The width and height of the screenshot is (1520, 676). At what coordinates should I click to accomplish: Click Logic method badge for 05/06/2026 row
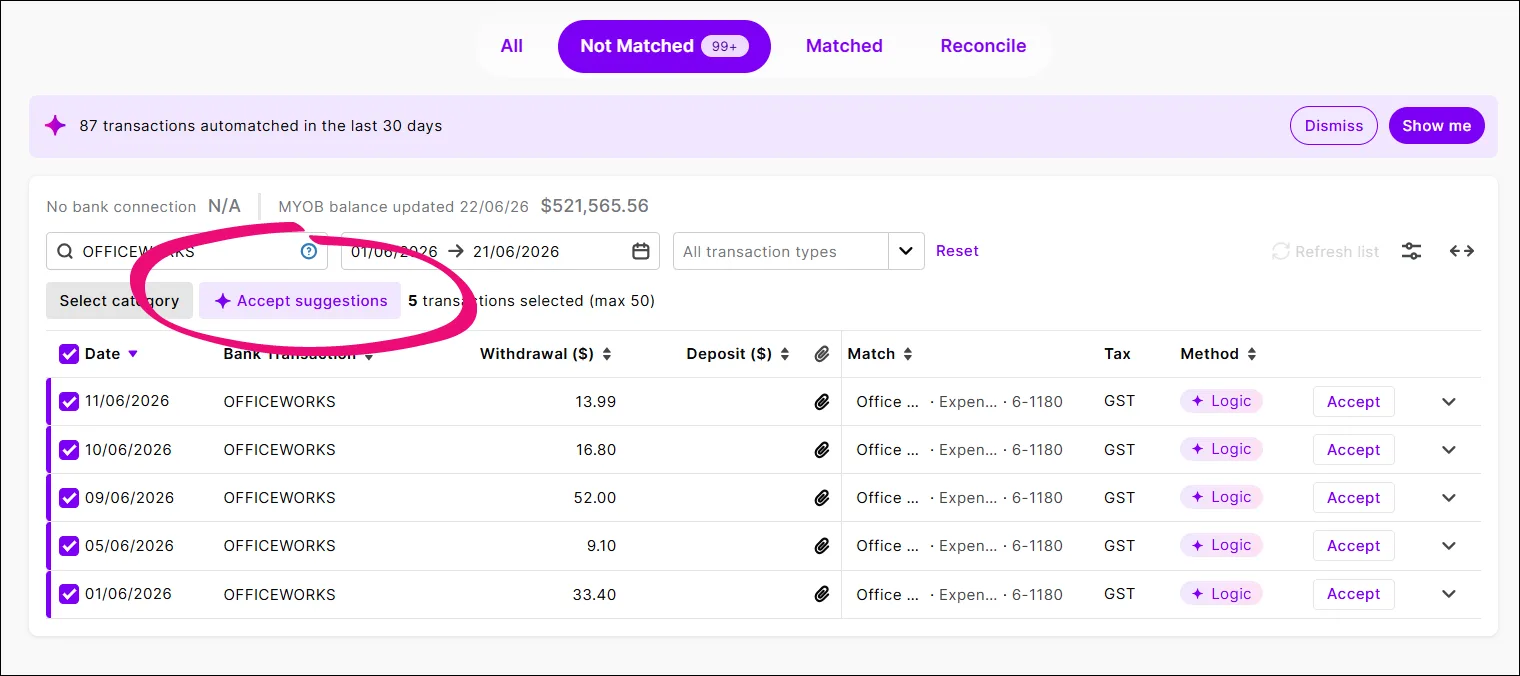pos(1221,545)
